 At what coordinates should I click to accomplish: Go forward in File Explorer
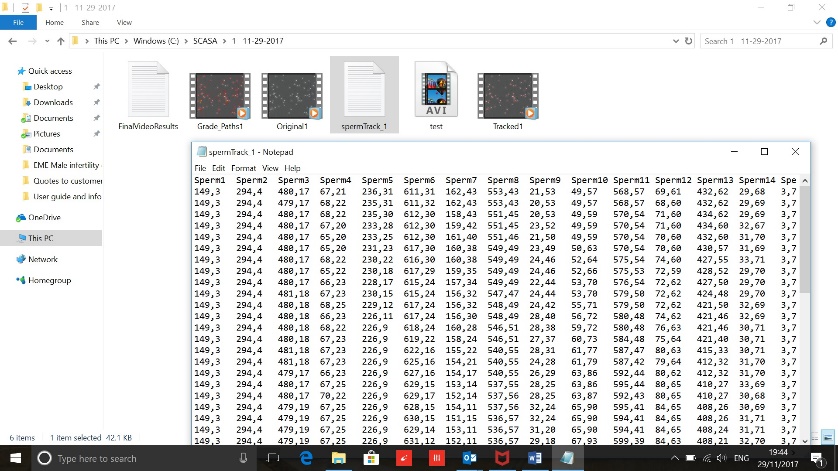tap(32, 41)
